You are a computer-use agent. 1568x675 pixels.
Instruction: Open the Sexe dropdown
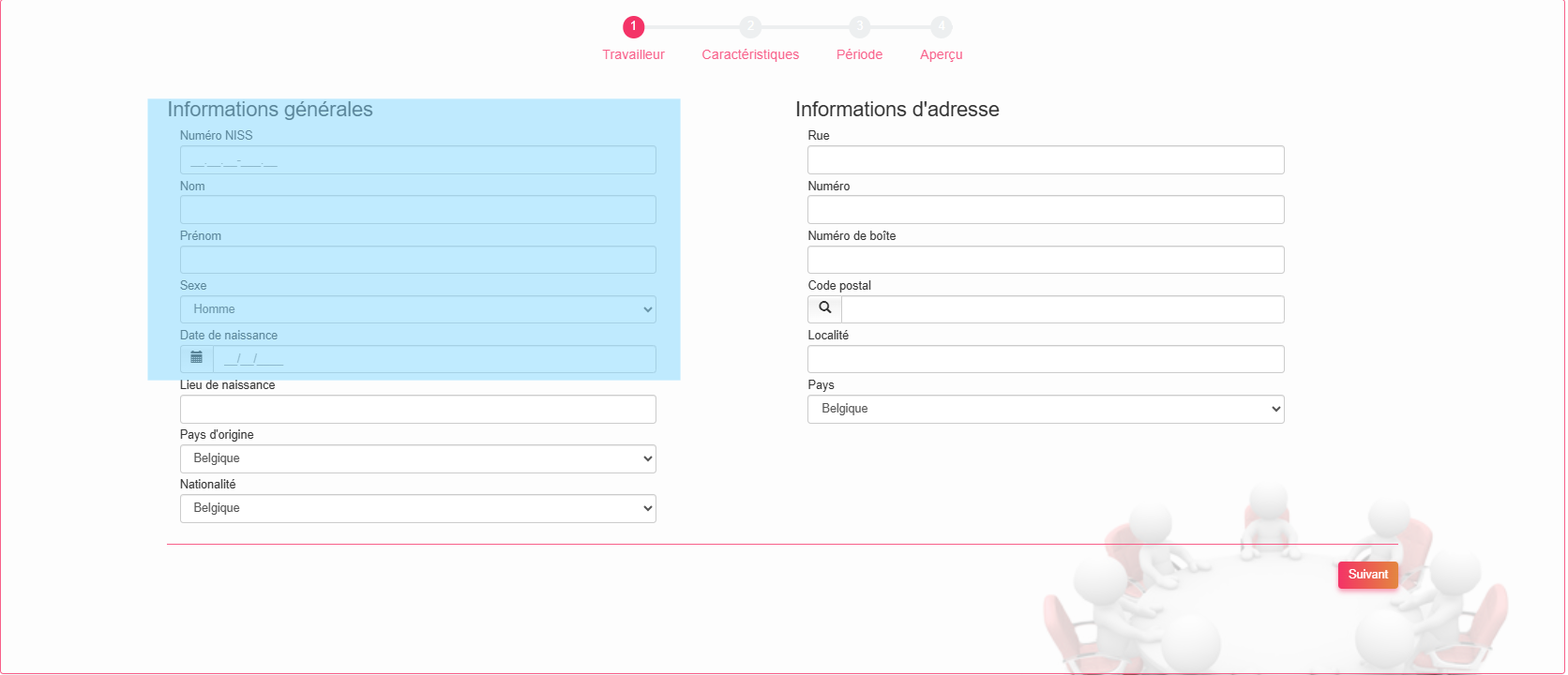click(x=417, y=309)
